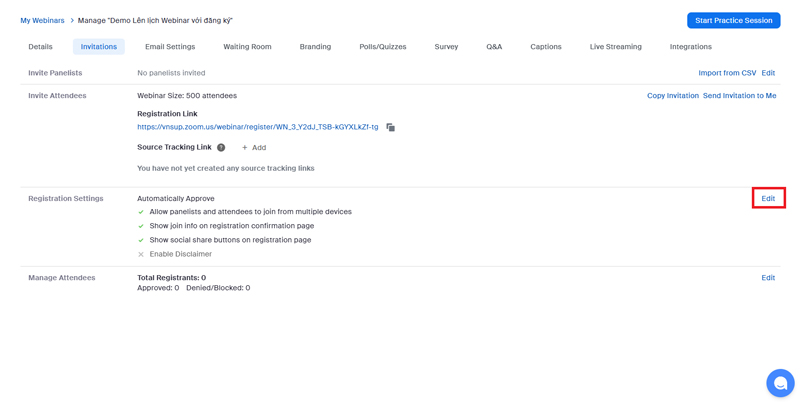
Task: Click 'Denied/Blocked: 0' text
Action: pyautogui.click(x=218, y=288)
